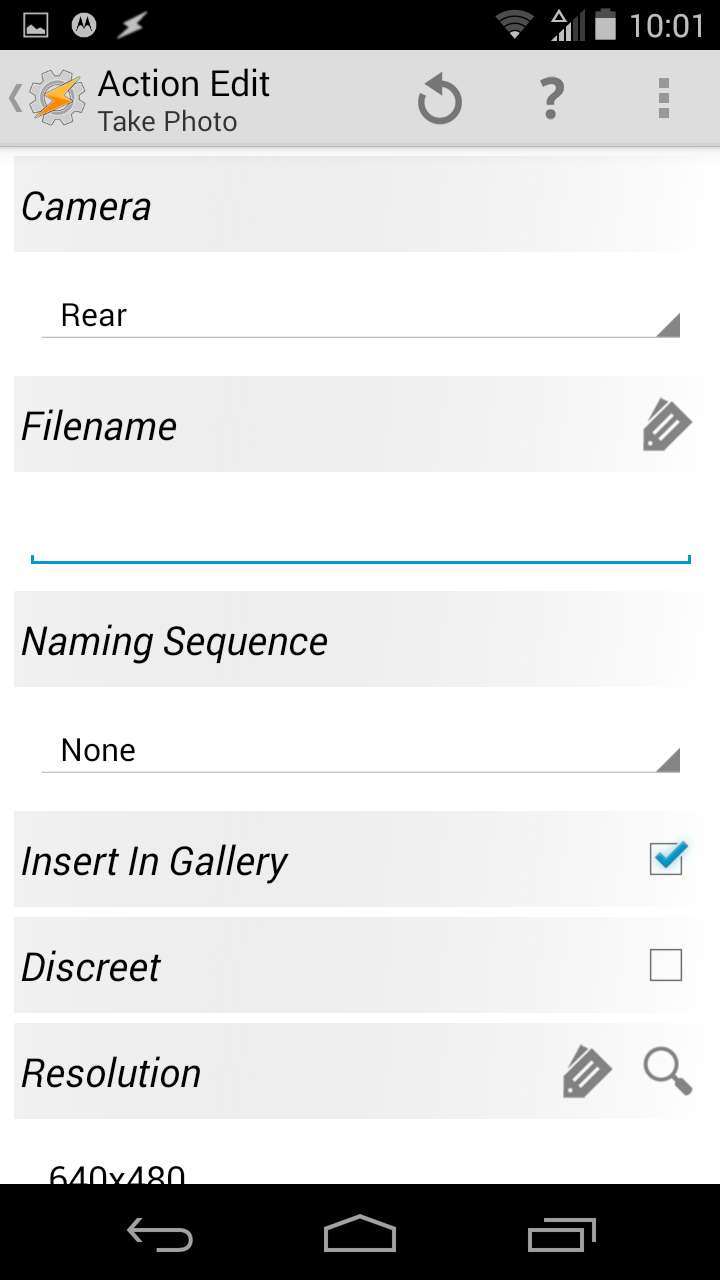Open recent apps navigation button
The width and height of the screenshot is (720, 1280).
pos(561,1234)
